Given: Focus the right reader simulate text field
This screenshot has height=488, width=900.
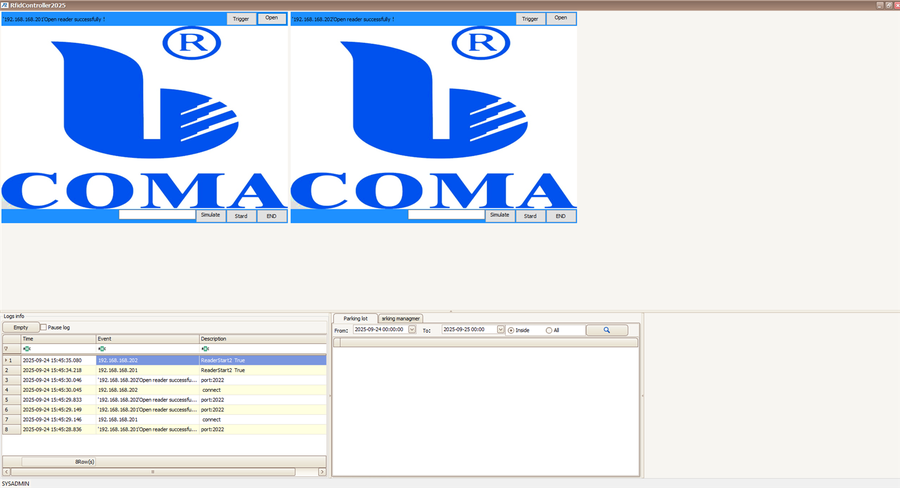Looking at the screenshot, I should (447, 215).
